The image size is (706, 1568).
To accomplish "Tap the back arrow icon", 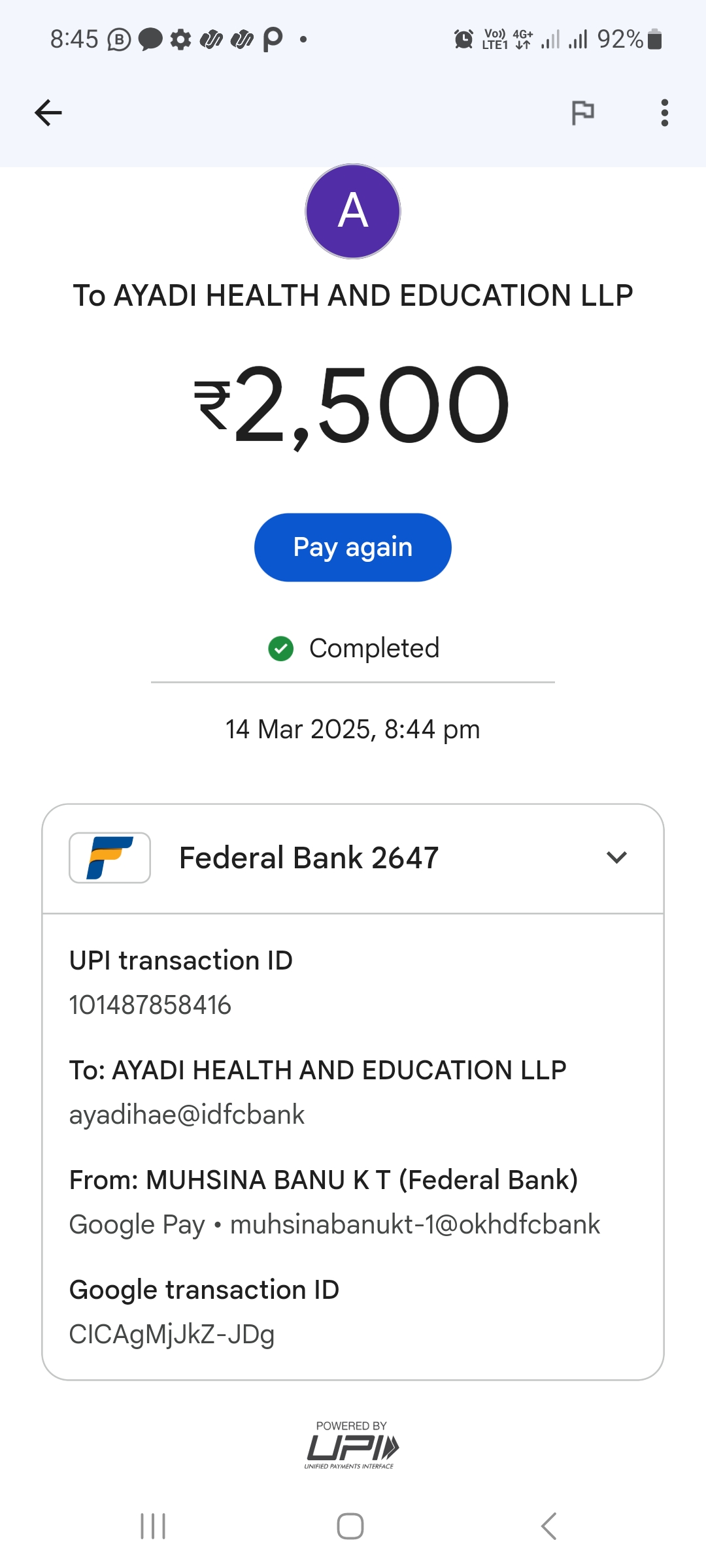I will click(48, 113).
